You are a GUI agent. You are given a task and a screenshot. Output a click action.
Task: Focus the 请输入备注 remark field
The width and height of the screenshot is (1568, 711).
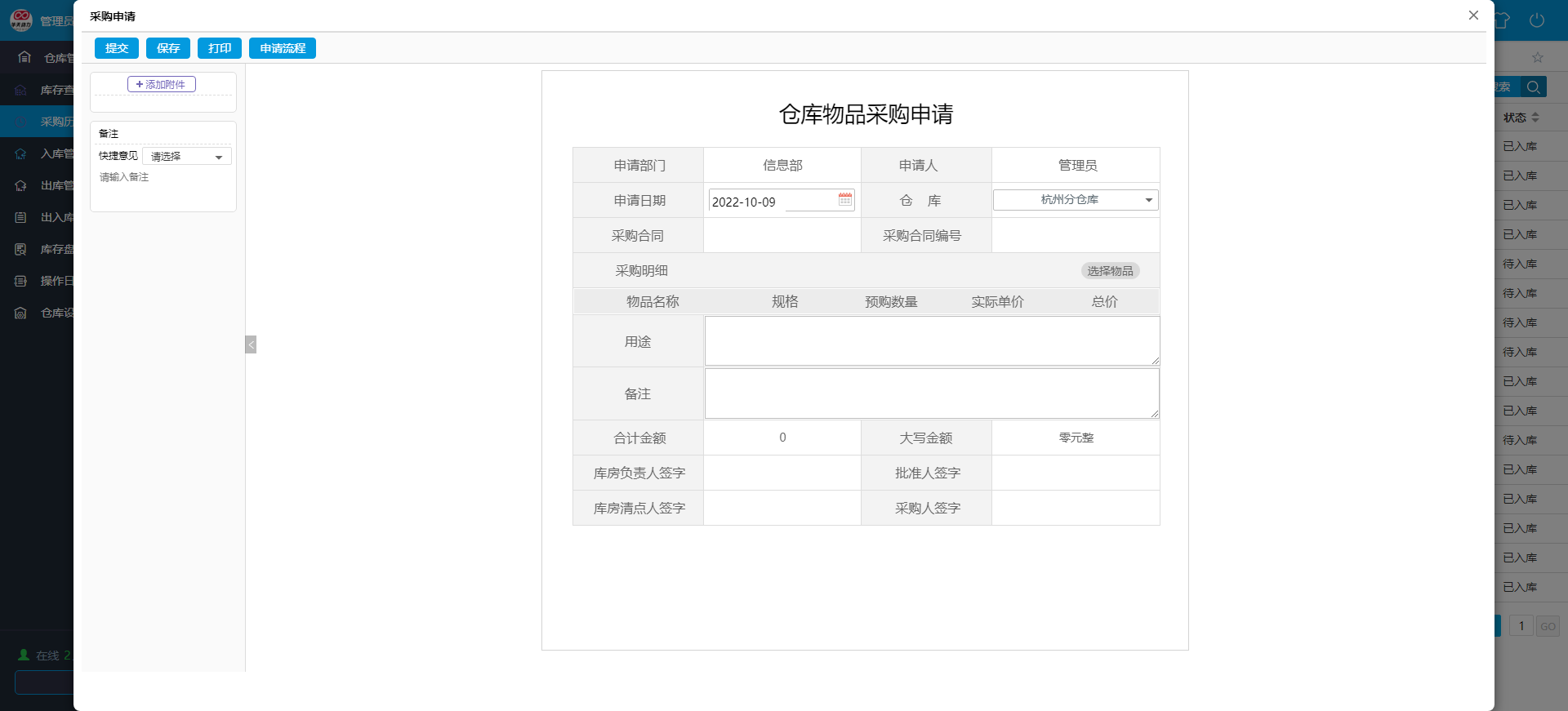163,188
